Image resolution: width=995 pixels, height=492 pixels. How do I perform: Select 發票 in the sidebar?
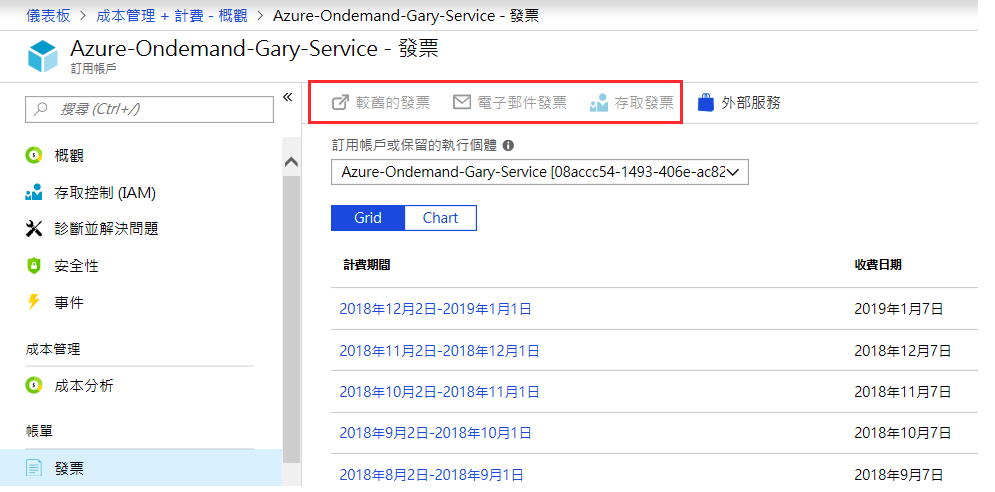tap(141, 469)
